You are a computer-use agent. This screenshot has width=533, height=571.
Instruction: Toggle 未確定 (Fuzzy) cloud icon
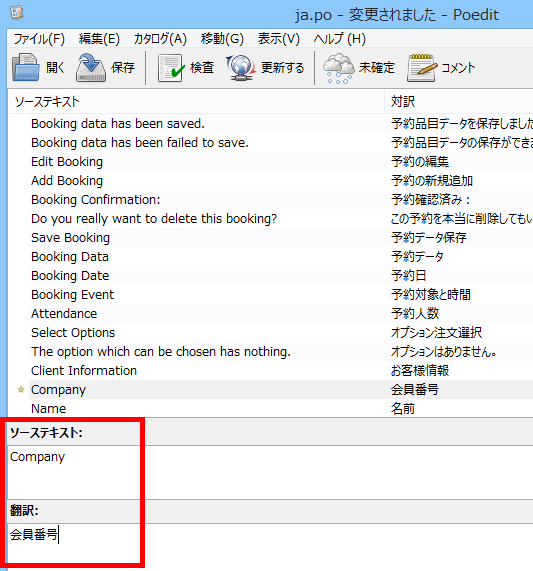click(339, 68)
